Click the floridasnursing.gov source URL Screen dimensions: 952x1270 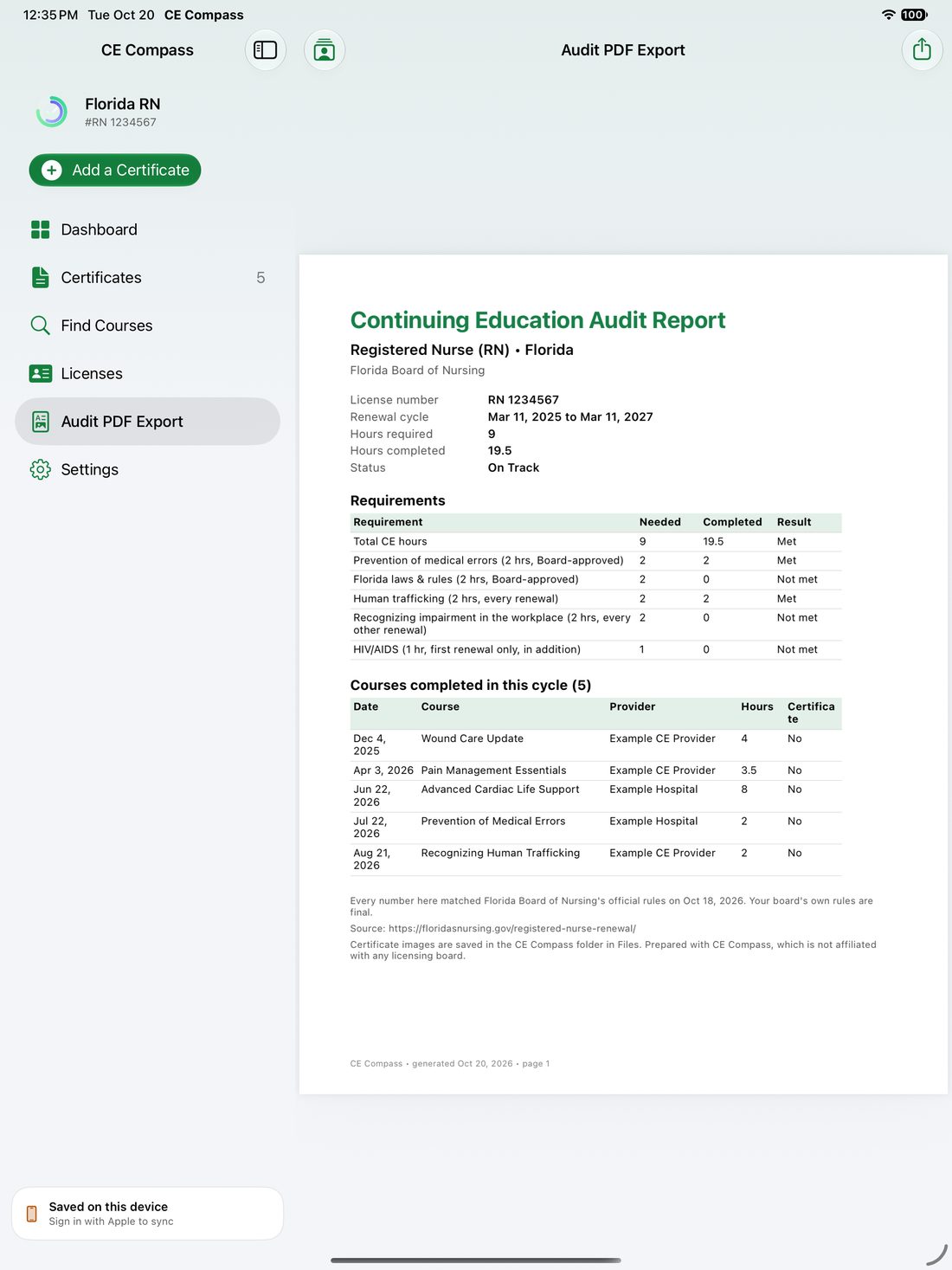pyautogui.click(x=512, y=928)
